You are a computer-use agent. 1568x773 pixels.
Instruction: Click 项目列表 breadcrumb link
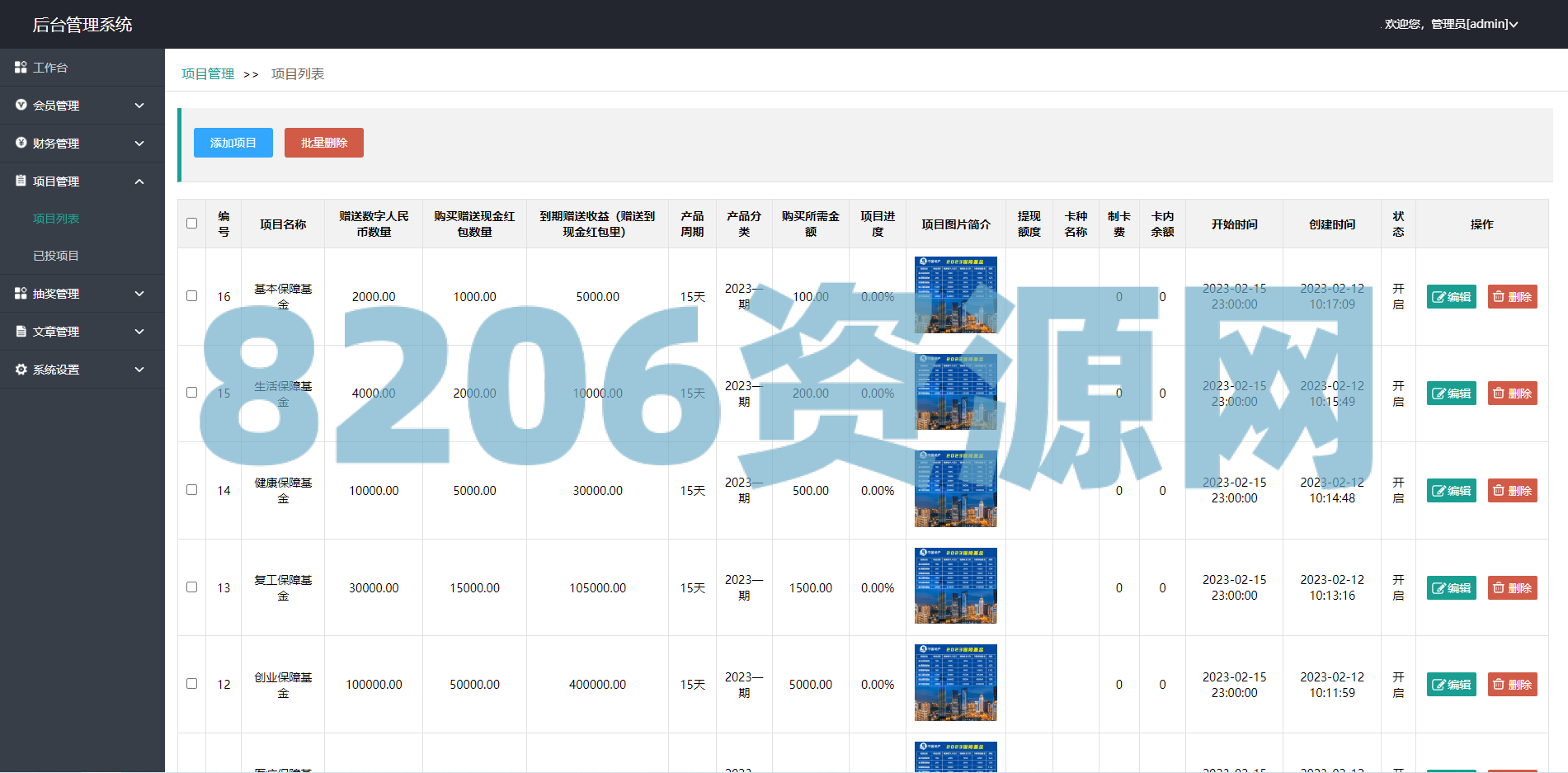(x=298, y=73)
